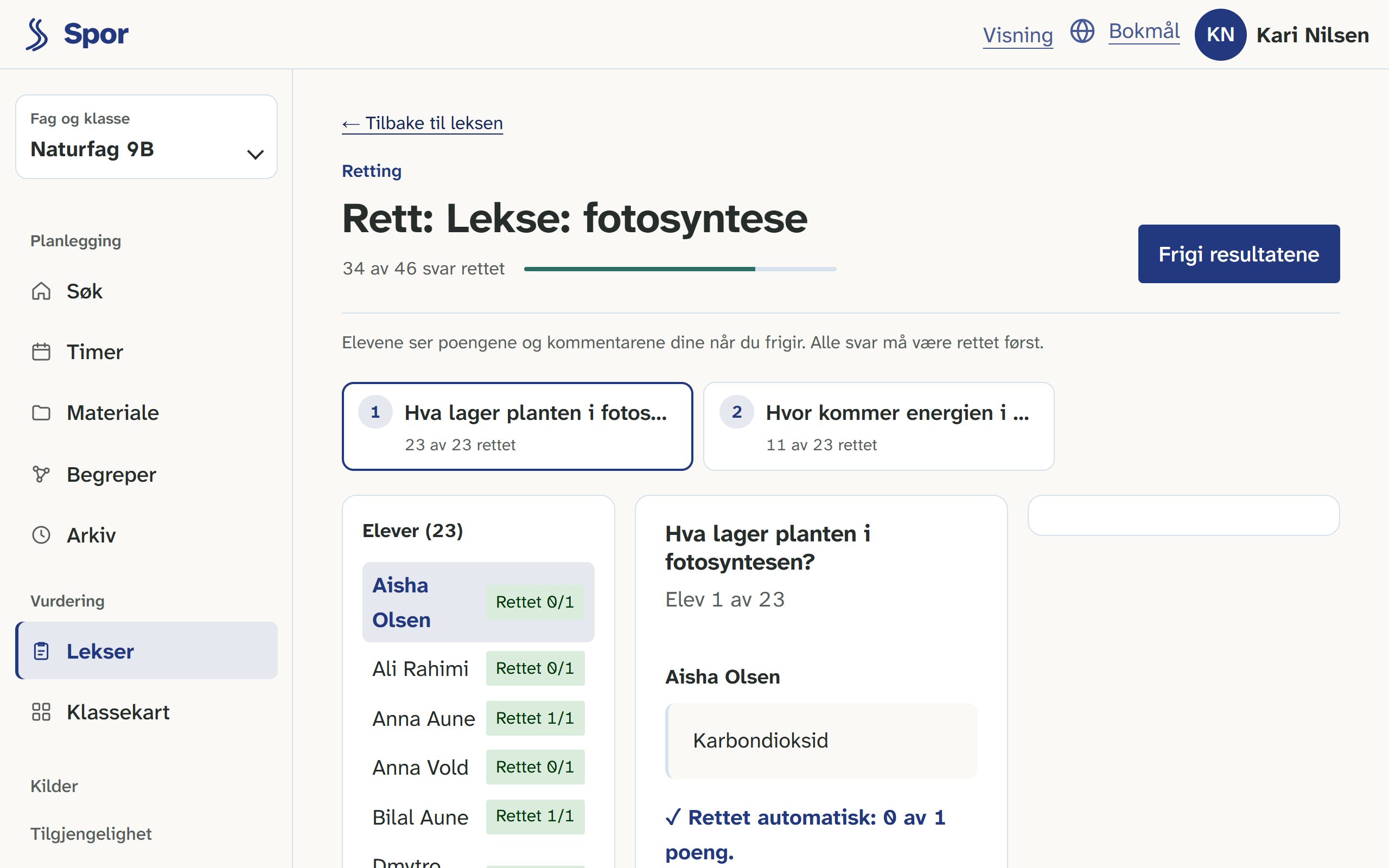Open the Visning link
The image size is (1389, 868).
pyautogui.click(x=1018, y=35)
